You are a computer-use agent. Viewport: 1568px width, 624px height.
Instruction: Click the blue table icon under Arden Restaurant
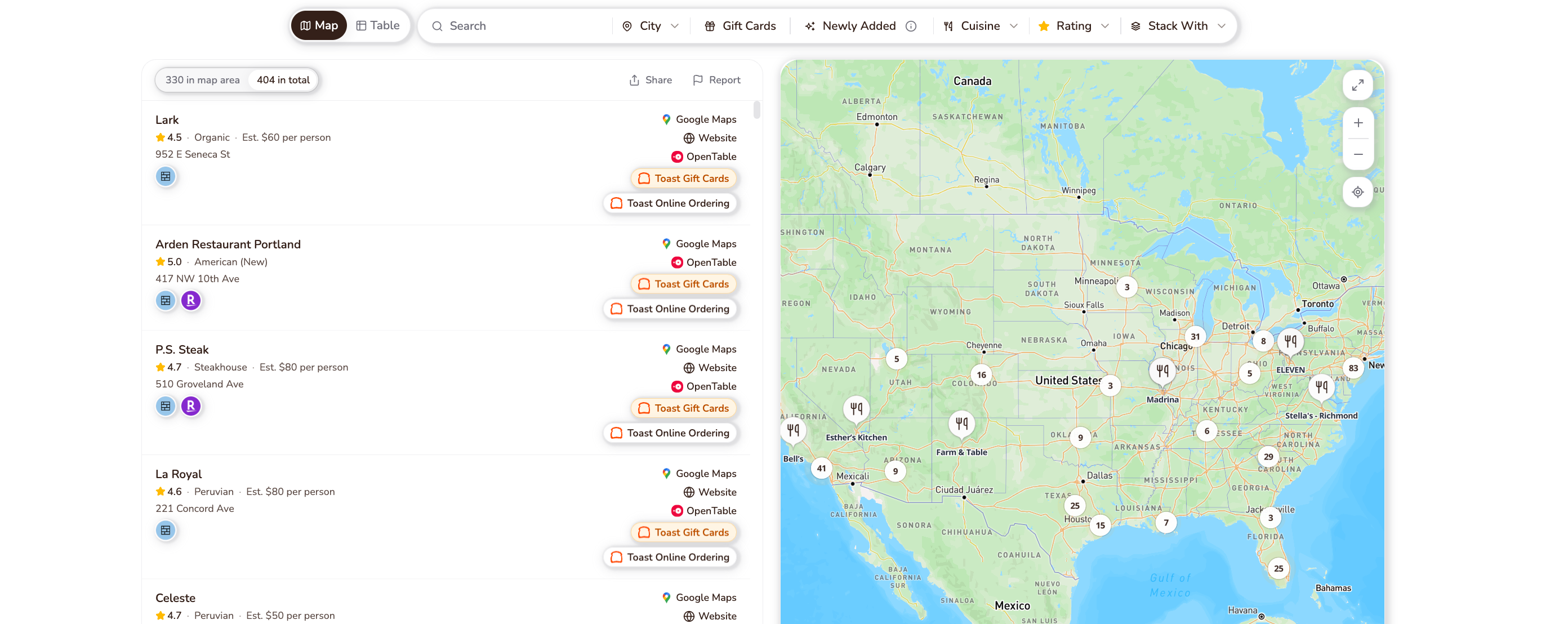pyautogui.click(x=166, y=301)
